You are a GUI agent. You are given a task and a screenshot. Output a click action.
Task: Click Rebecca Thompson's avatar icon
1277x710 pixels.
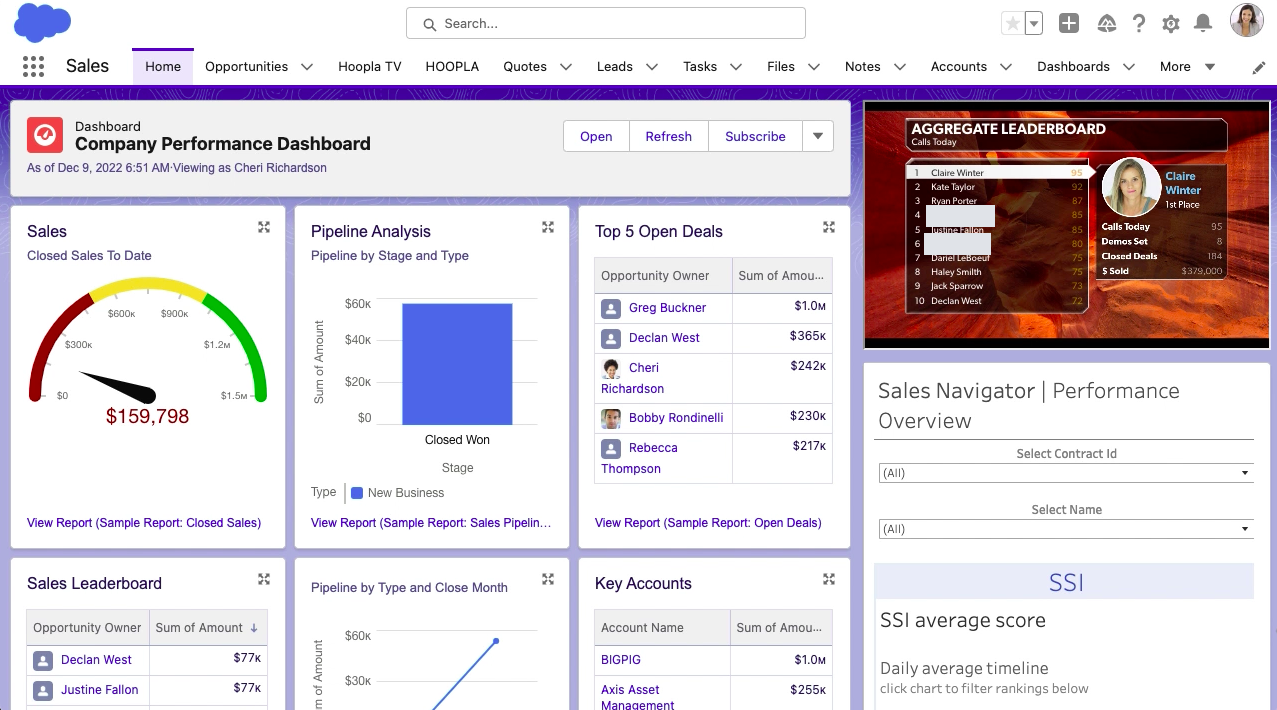coord(611,448)
